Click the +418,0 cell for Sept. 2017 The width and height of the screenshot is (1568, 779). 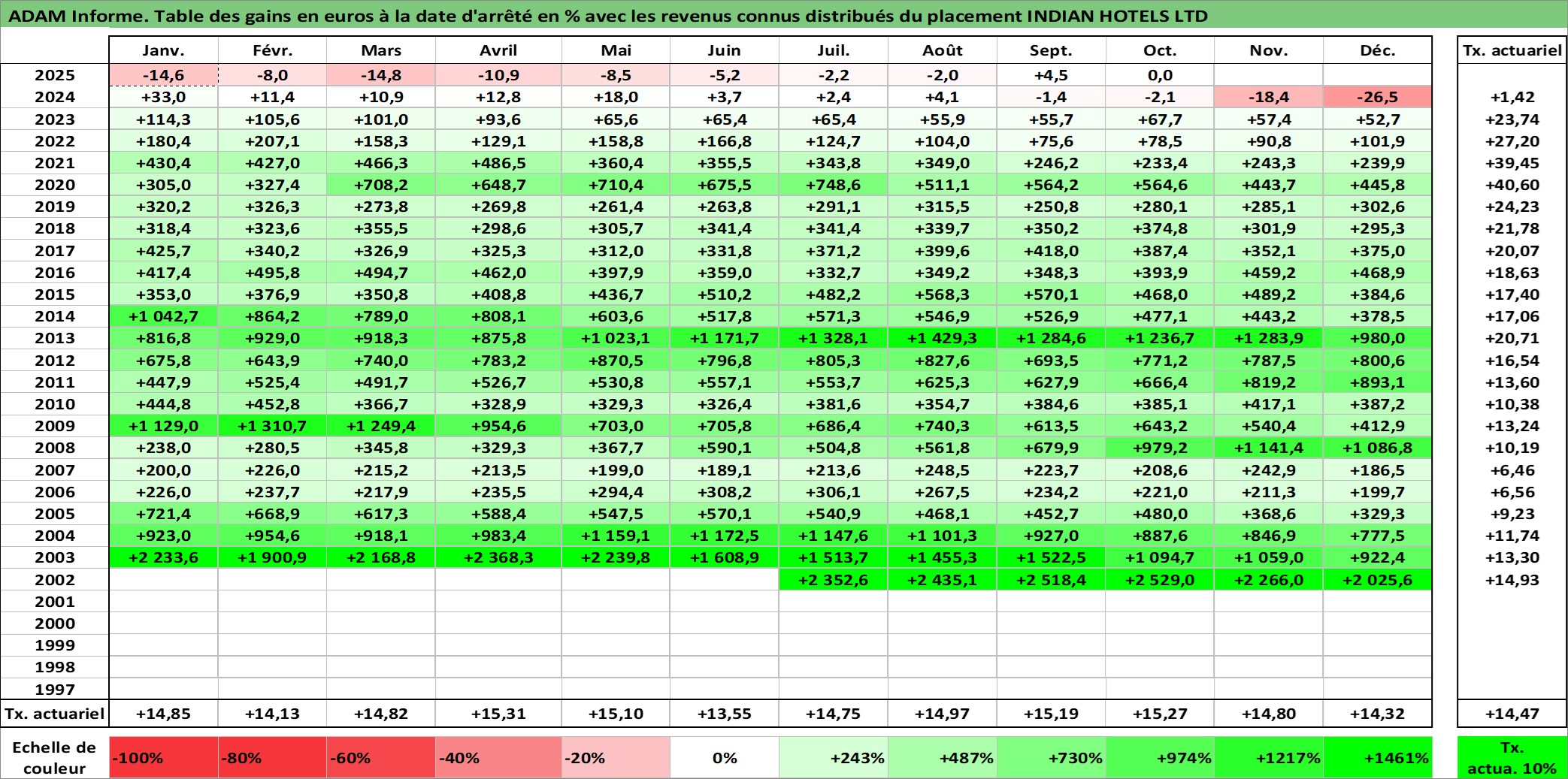click(x=1051, y=251)
